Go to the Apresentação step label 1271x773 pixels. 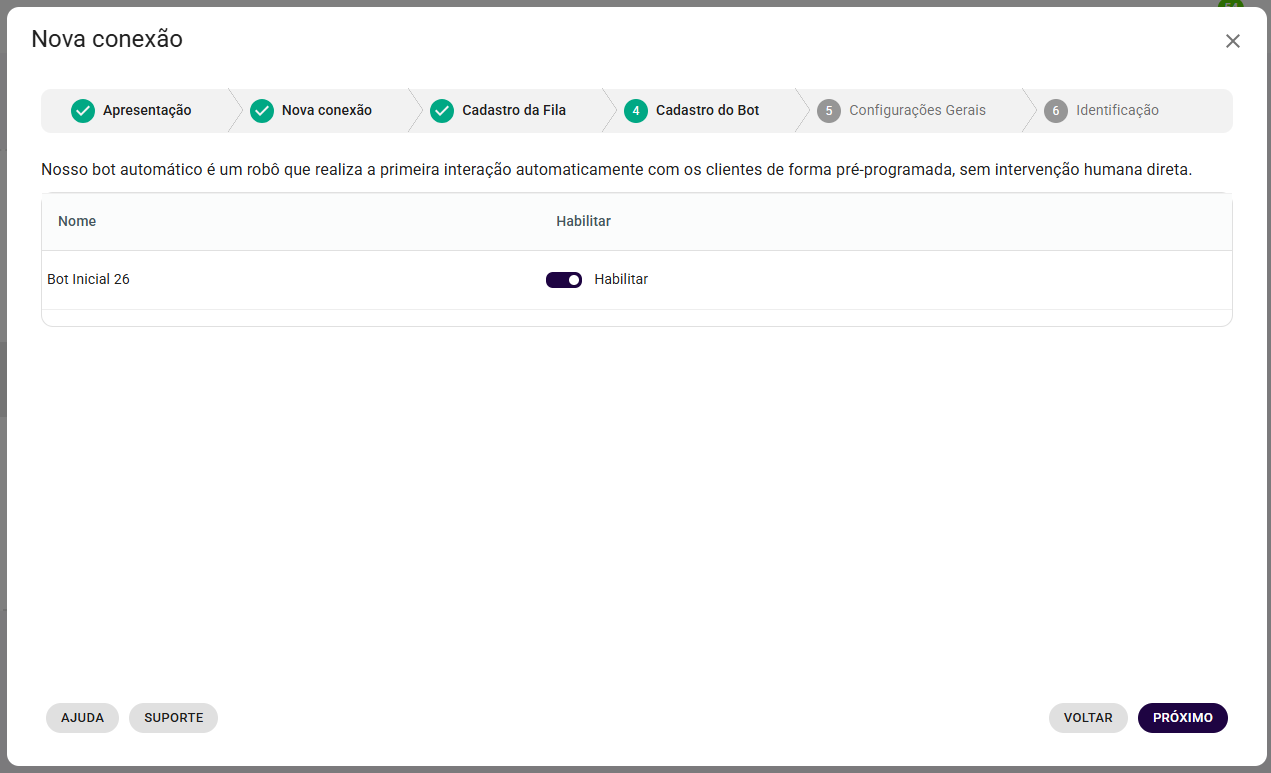(x=147, y=111)
